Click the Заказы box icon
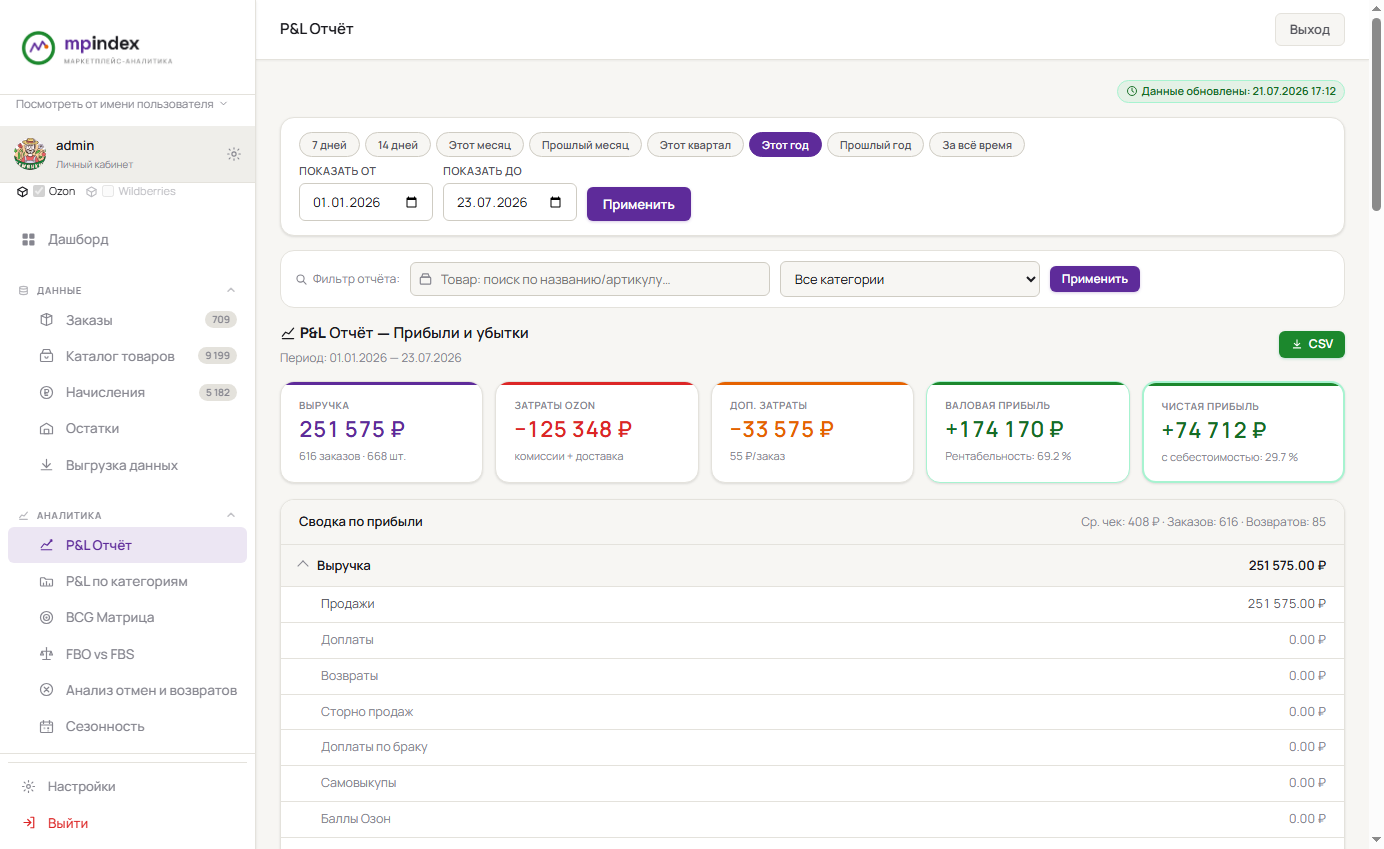 coord(46,320)
